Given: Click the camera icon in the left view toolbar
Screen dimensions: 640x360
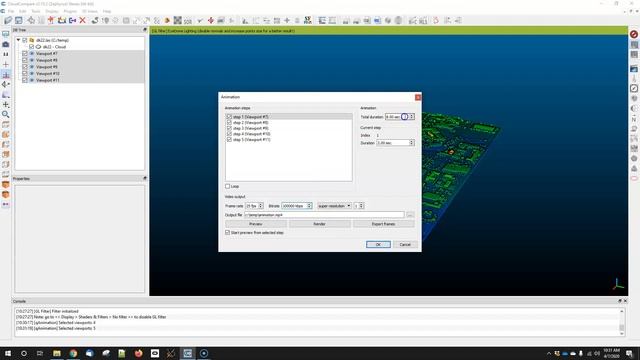Looking at the screenshot, I should [6, 44].
